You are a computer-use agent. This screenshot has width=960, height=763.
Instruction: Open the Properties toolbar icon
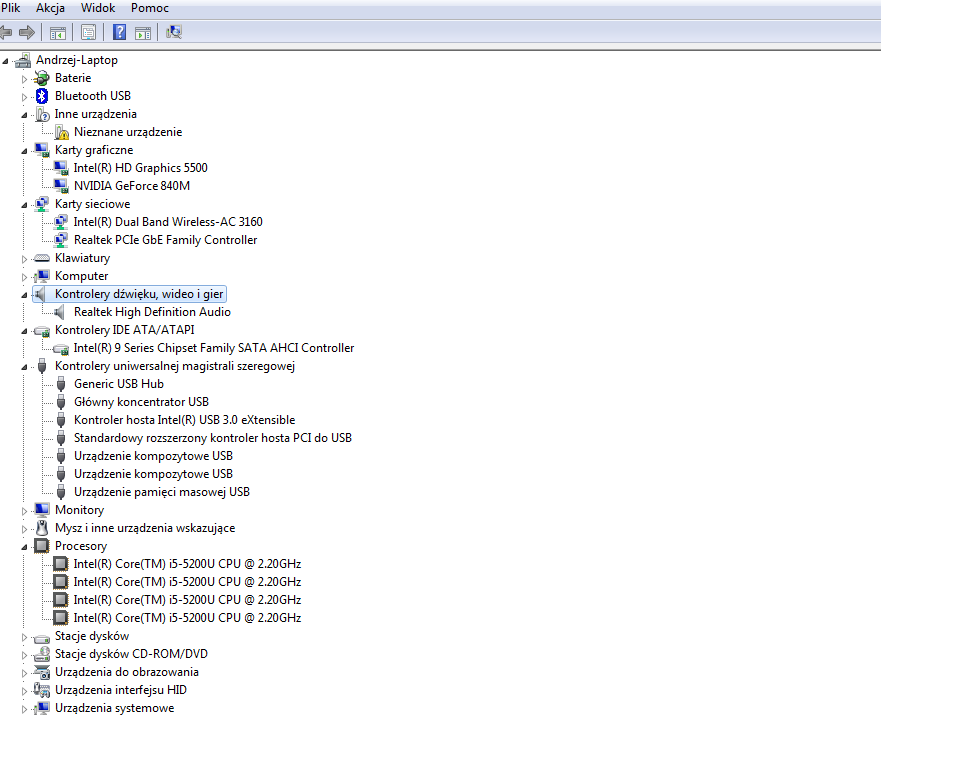point(89,32)
